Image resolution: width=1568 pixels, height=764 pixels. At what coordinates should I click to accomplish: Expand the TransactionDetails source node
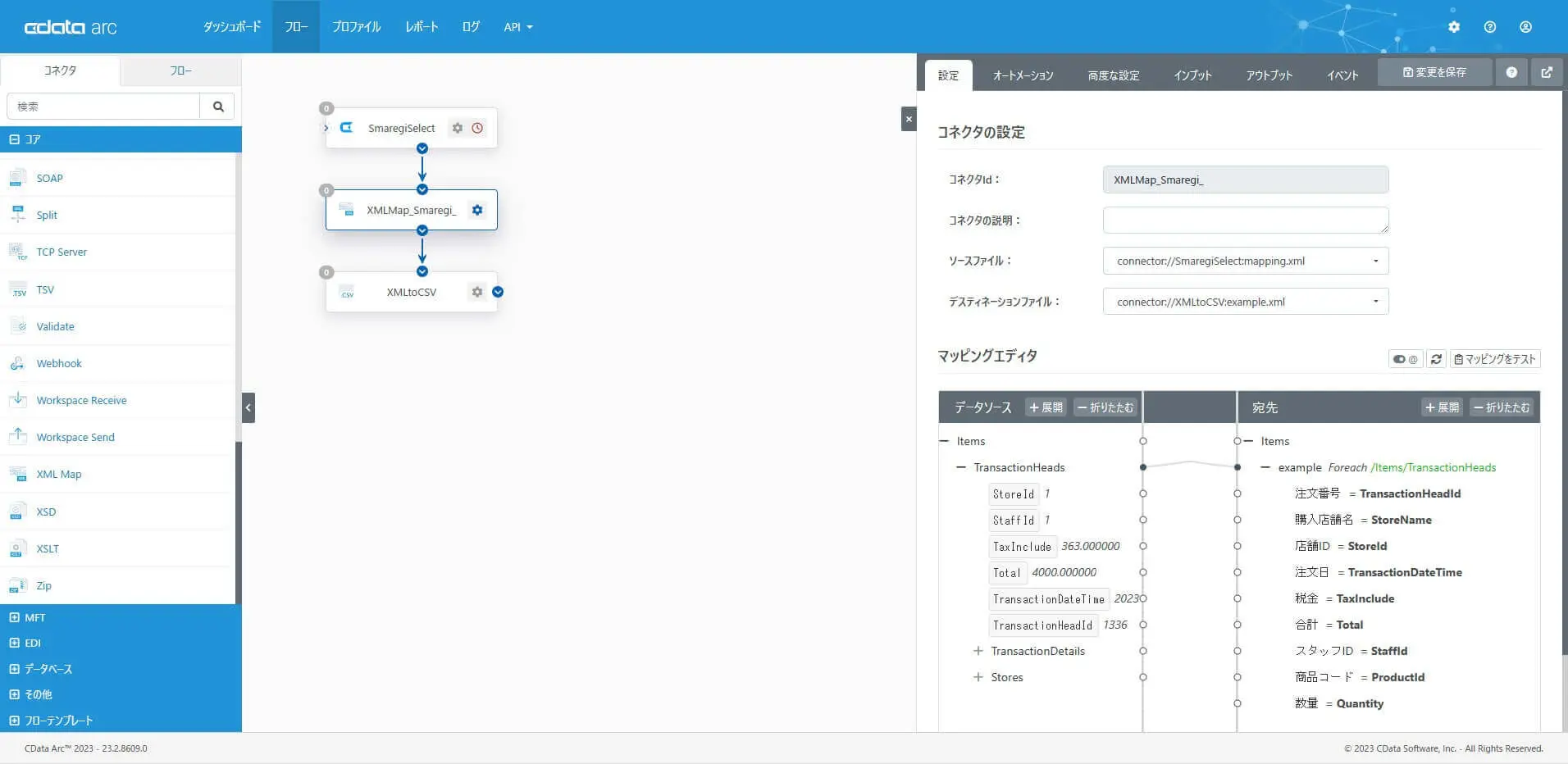click(978, 651)
